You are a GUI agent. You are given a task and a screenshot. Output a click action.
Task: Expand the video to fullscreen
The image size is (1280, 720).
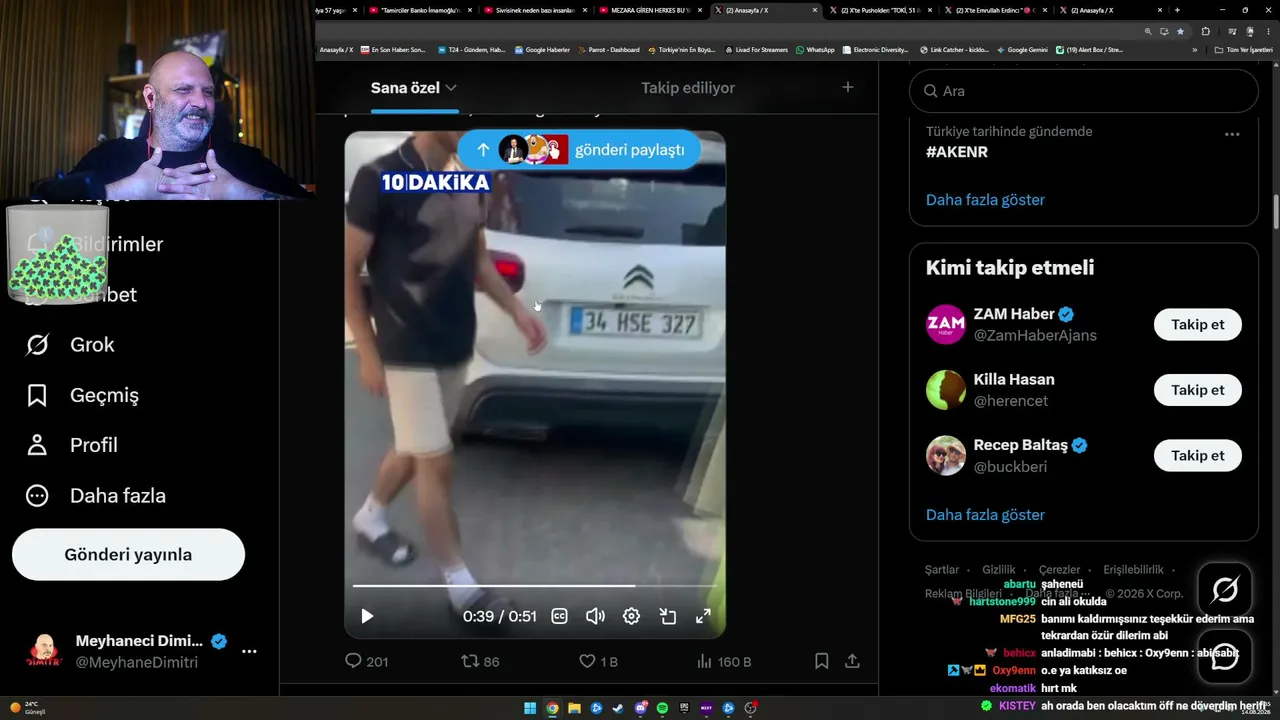point(703,616)
